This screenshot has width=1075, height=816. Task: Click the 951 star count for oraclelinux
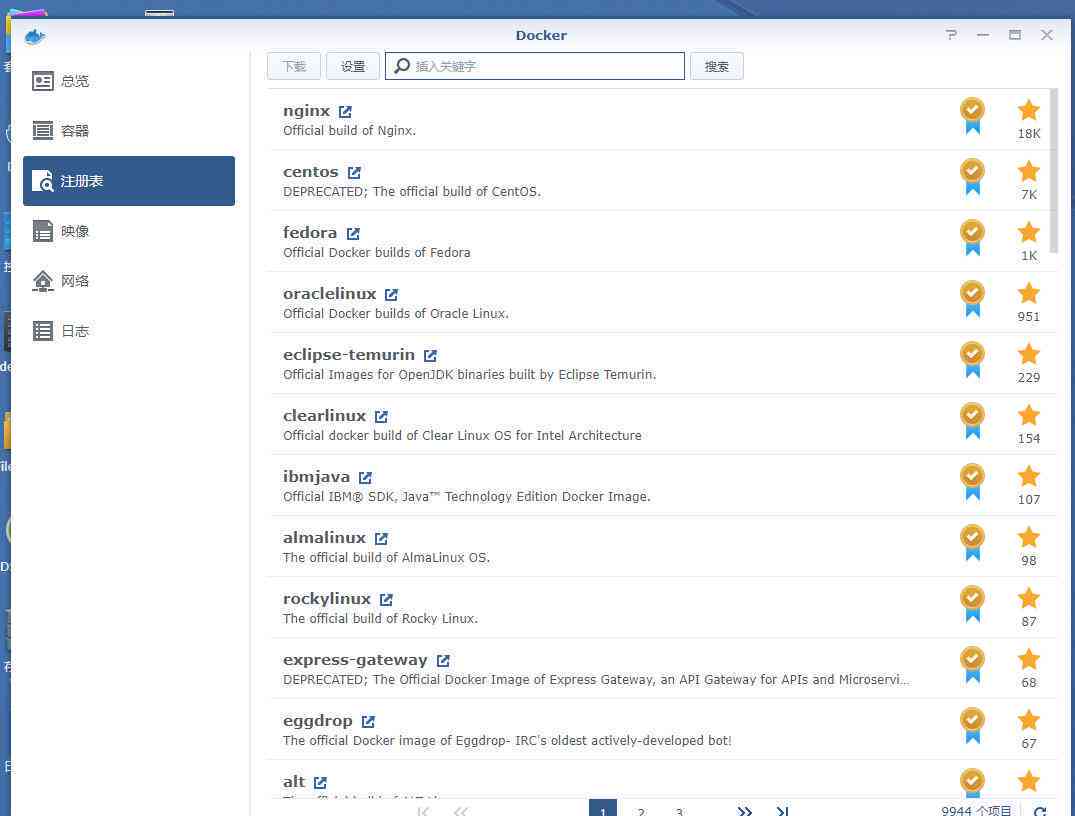[x=1028, y=317]
